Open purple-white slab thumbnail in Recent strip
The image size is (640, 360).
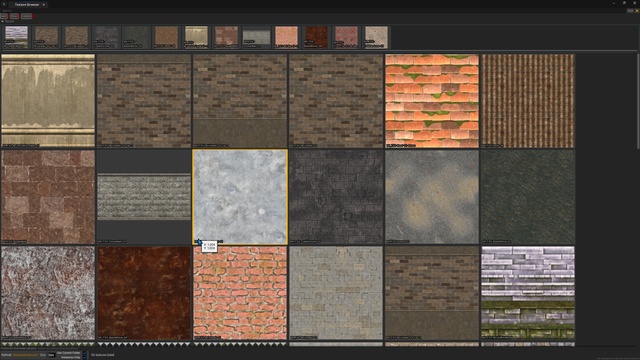pos(16,37)
